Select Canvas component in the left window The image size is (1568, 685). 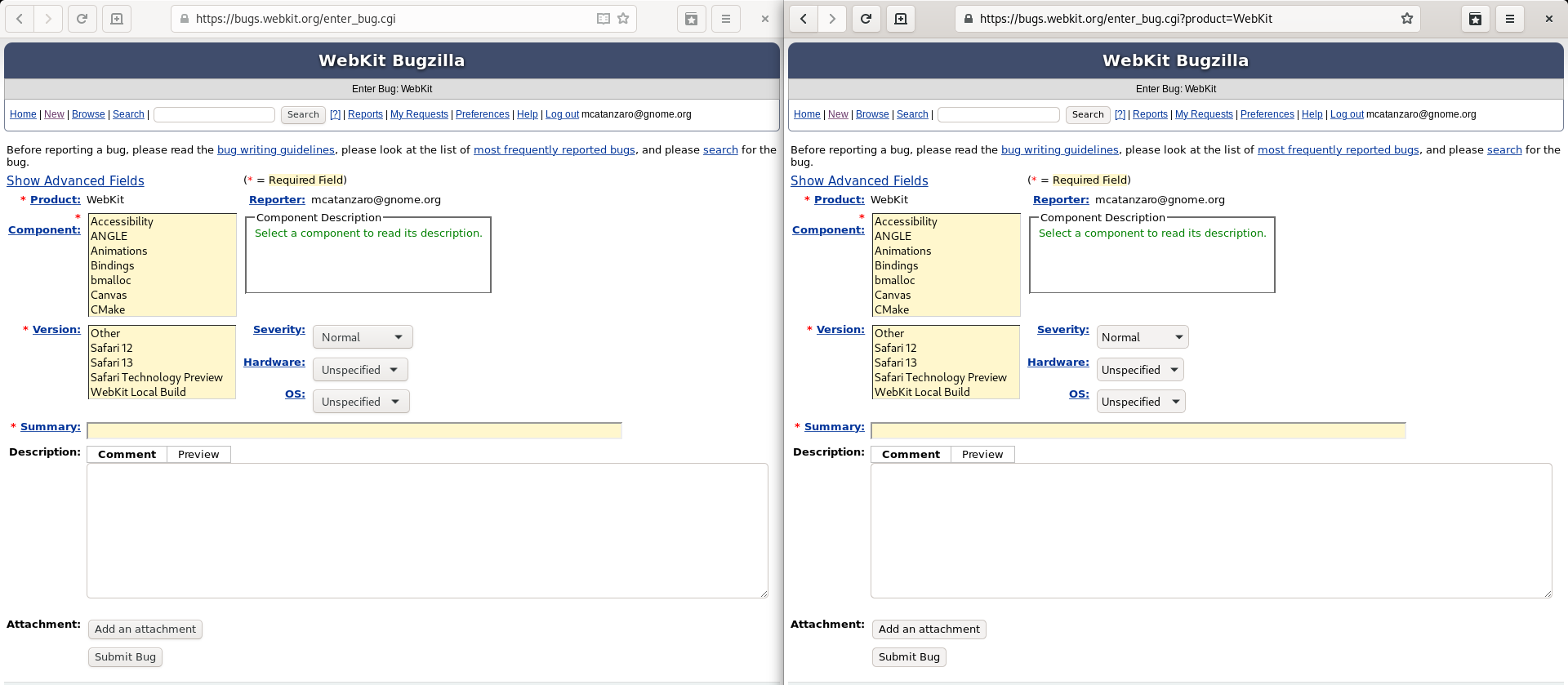point(162,296)
